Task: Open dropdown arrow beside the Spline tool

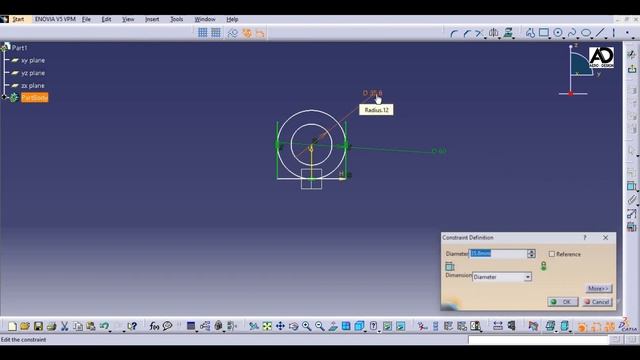Action: tap(578, 38)
